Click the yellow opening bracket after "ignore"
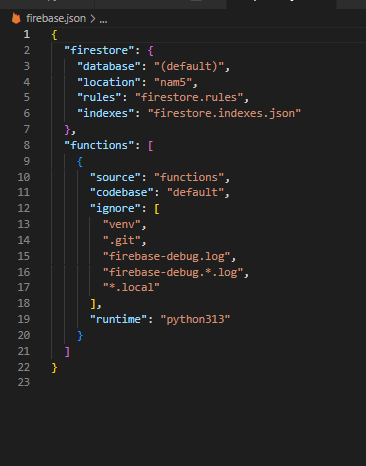This screenshot has height=466, width=366. click(157, 209)
